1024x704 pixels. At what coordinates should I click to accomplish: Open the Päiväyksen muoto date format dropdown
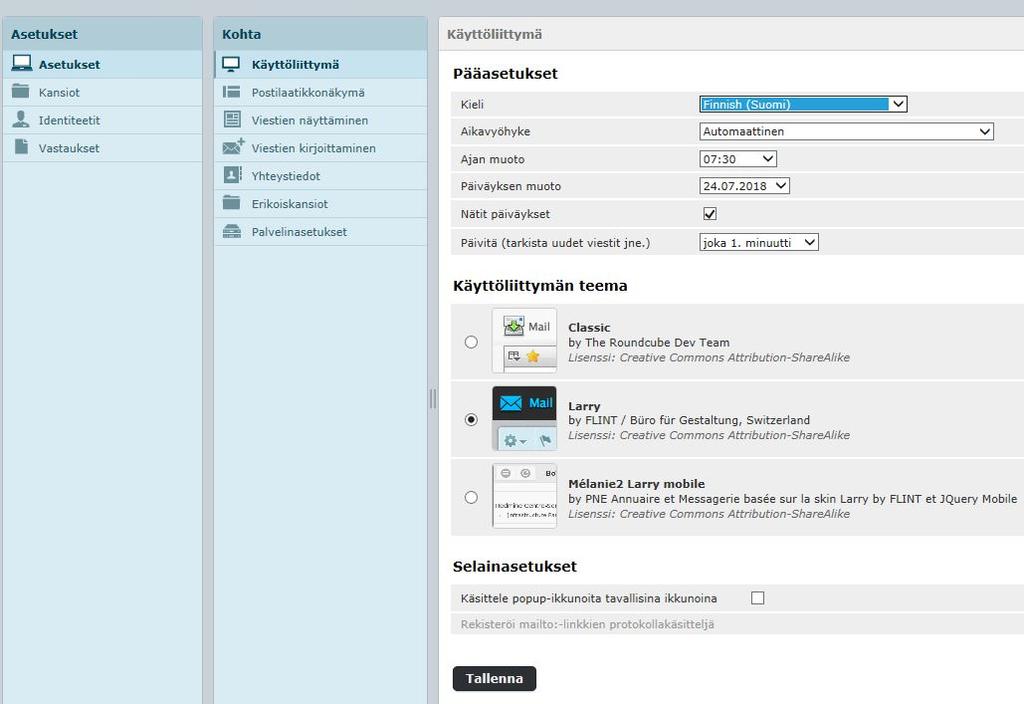[744, 186]
